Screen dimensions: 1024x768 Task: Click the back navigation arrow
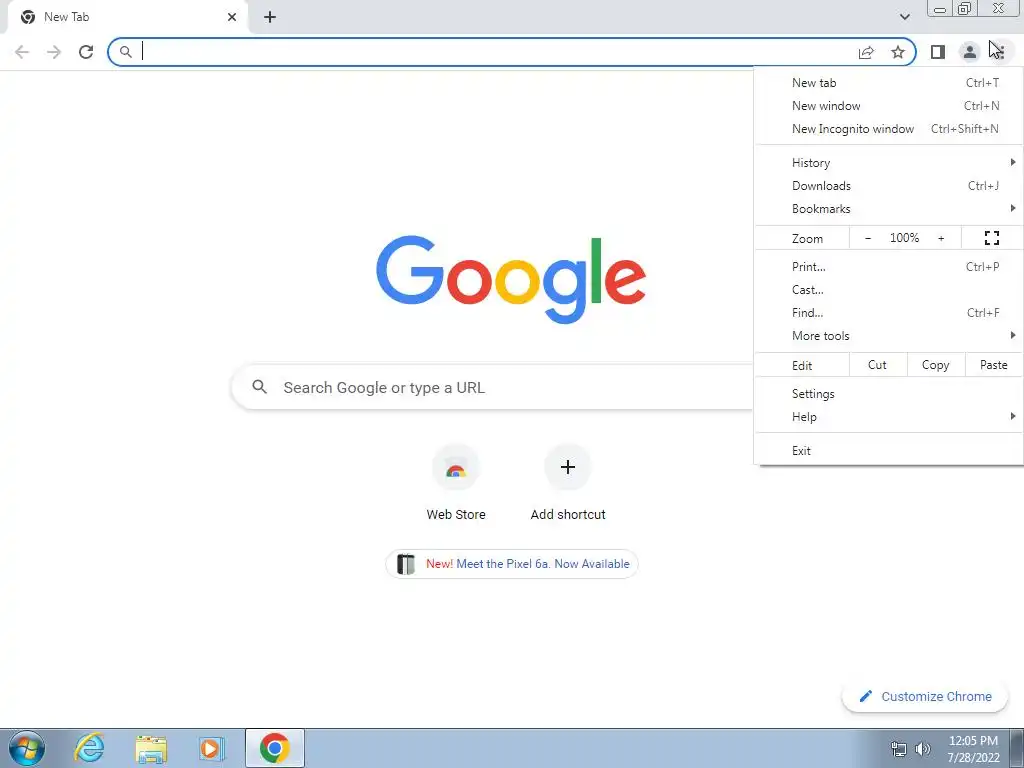coord(22,52)
